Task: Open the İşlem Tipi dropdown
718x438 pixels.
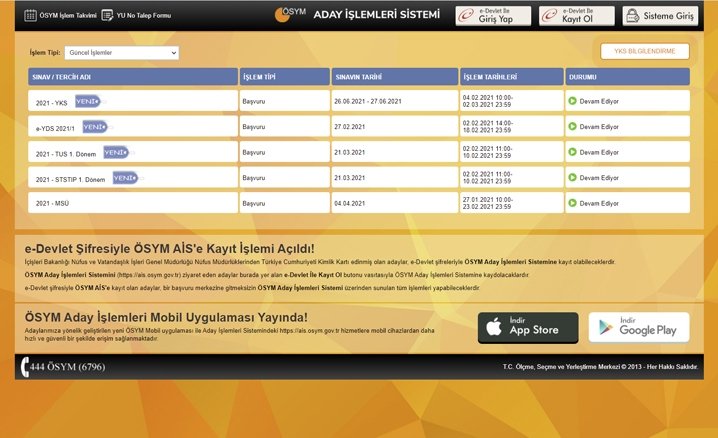Action: coord(122,53)
